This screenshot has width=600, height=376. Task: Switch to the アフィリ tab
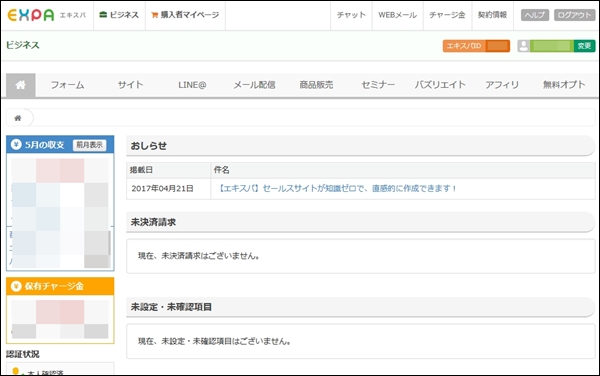[502, 85]
